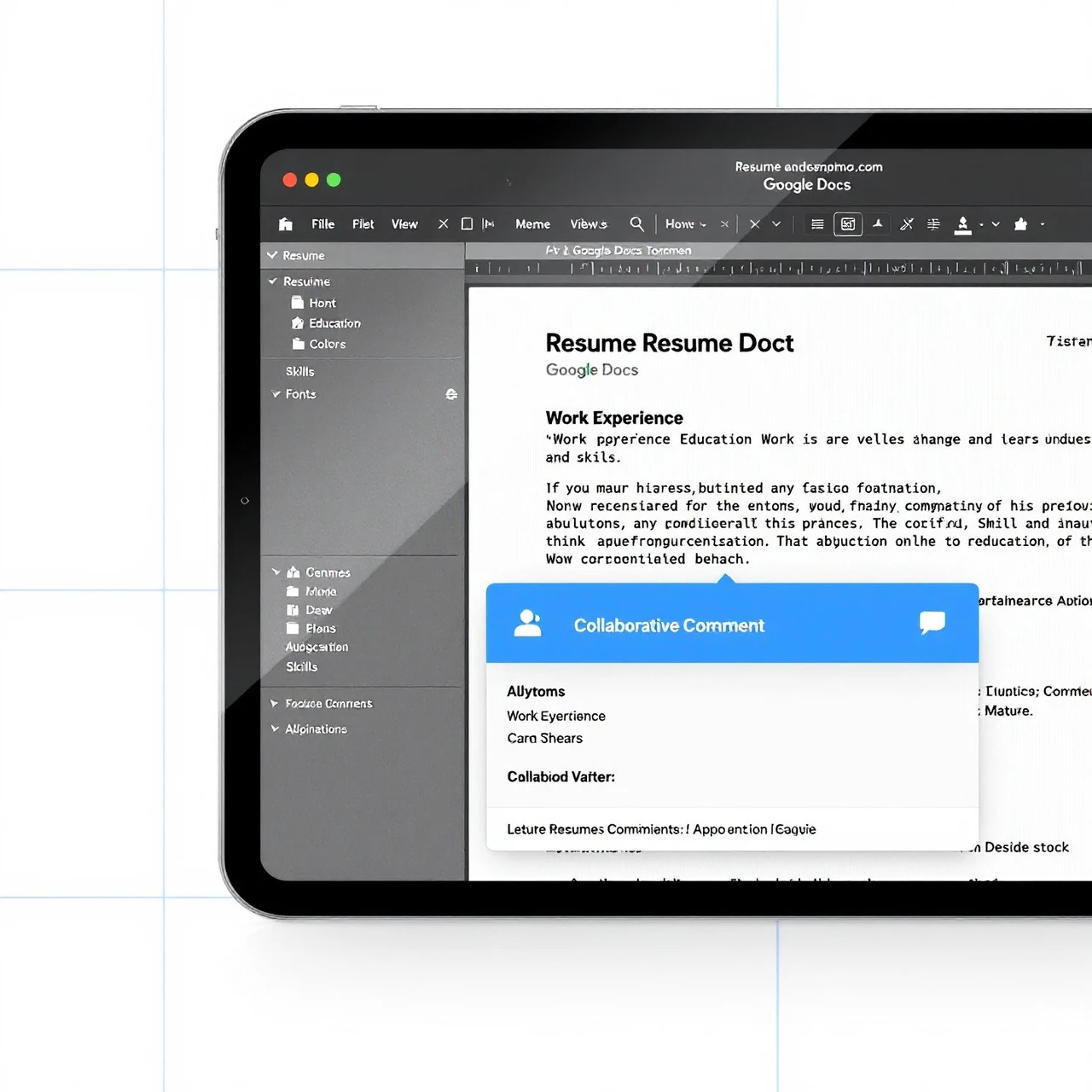The width and height of the screenshot is (1092, 1092).
Task: Click the thumbs-up shaped toolbar icon
Action: (x=1020, y=224)
